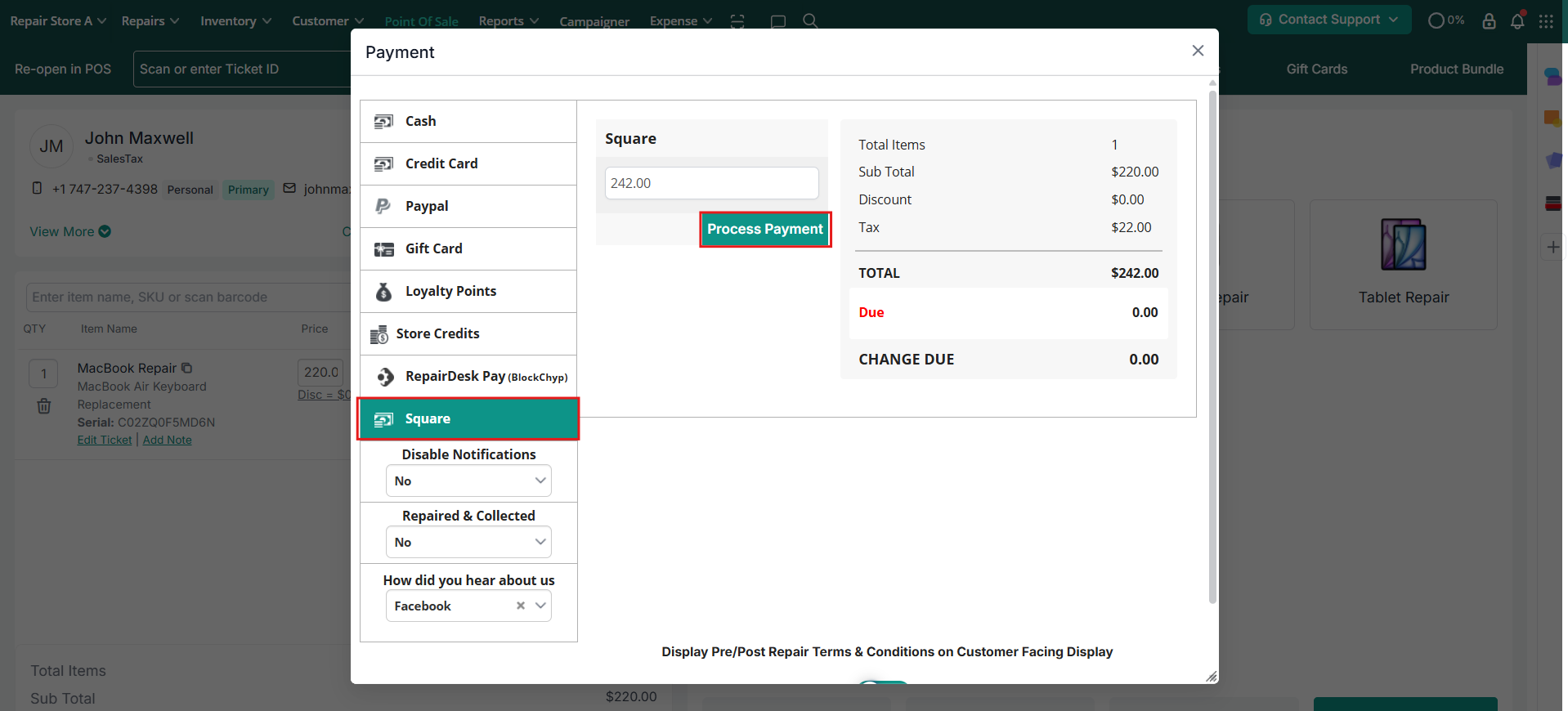Viewport: 1568px width, 711px height.
Task: Click the plus icon in the right sidebar
Action: pos(1553,247)
